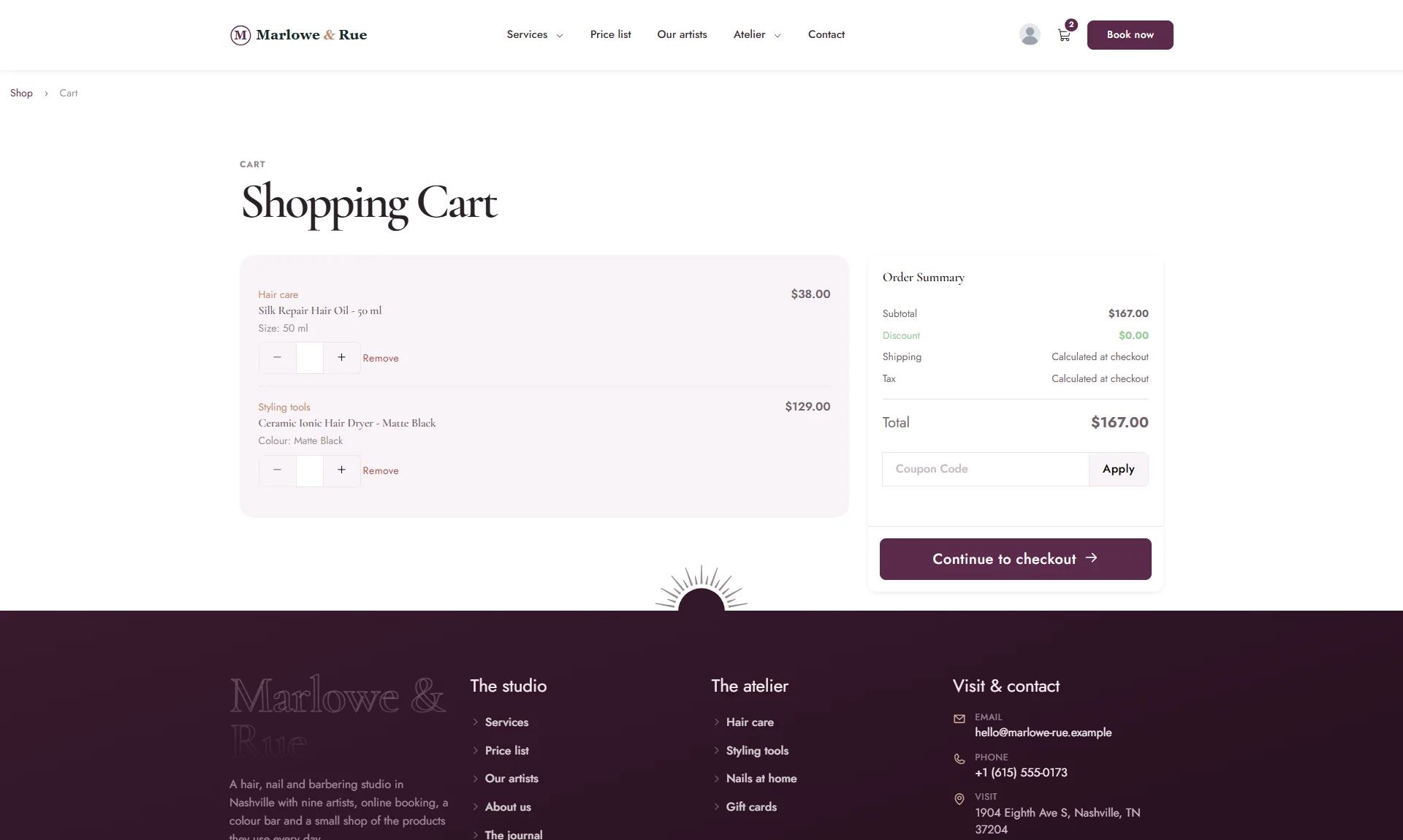Viewport: 1403px width, 840px height.
Task: Open the Price list page
Action: click(610, 34)
